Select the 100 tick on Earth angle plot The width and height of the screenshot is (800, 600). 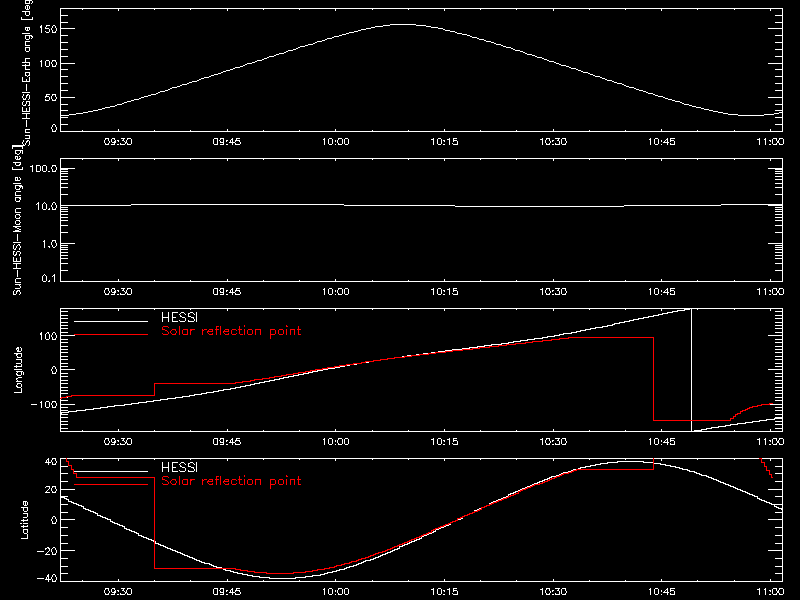point(49,63)
